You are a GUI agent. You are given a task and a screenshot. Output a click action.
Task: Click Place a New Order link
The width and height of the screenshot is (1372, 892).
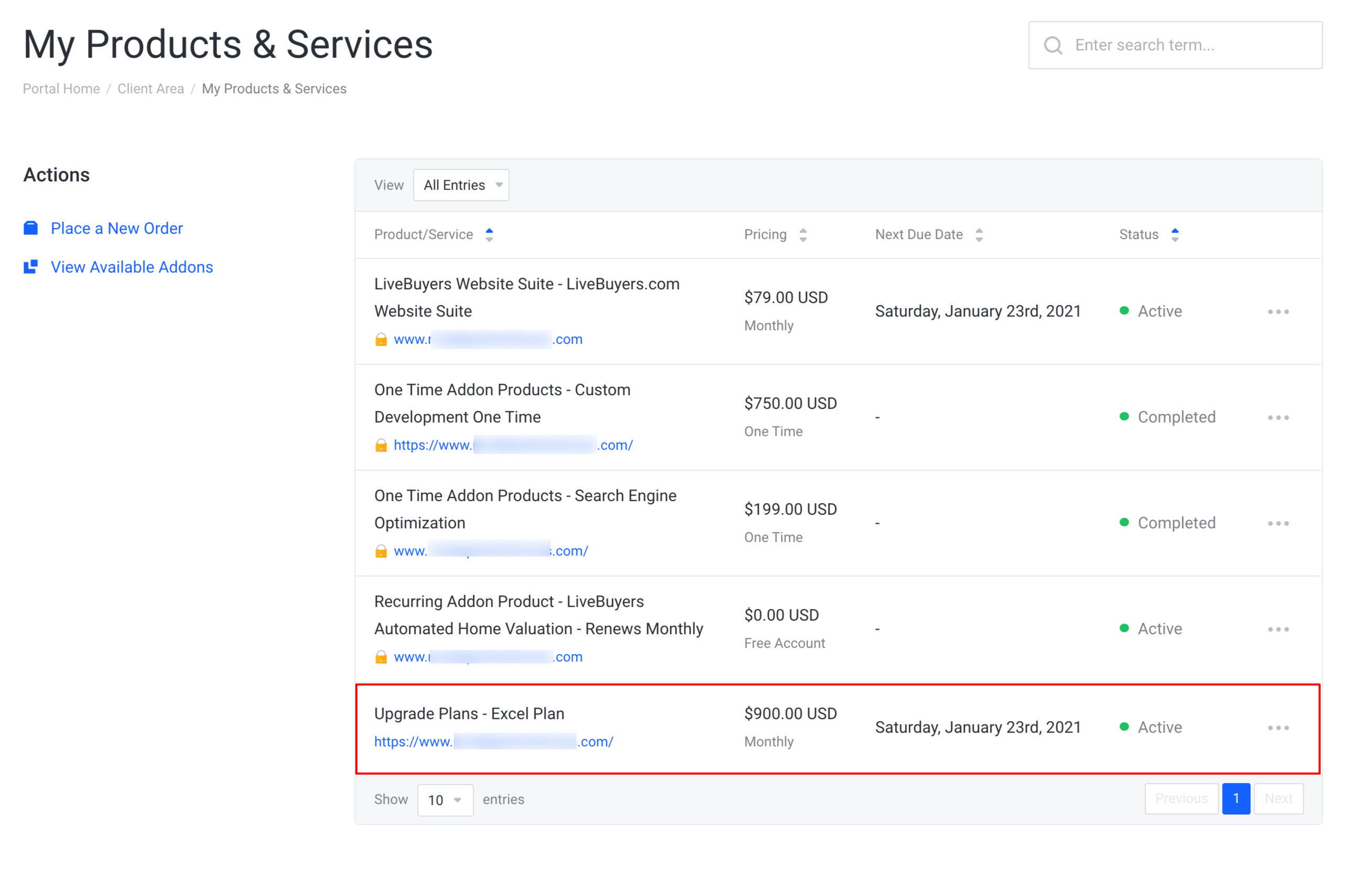pos(117,229)
